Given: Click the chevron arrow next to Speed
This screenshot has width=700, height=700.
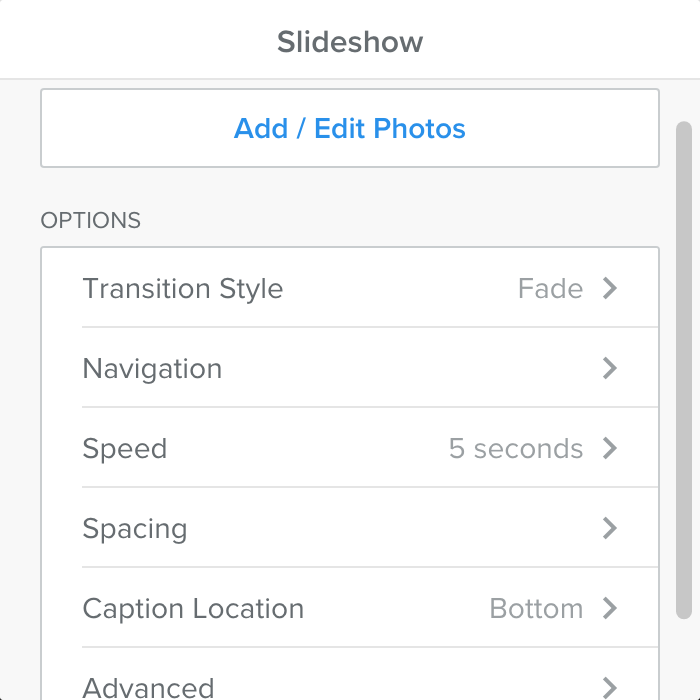Looking at the screenshot, I should coord(610,449).
